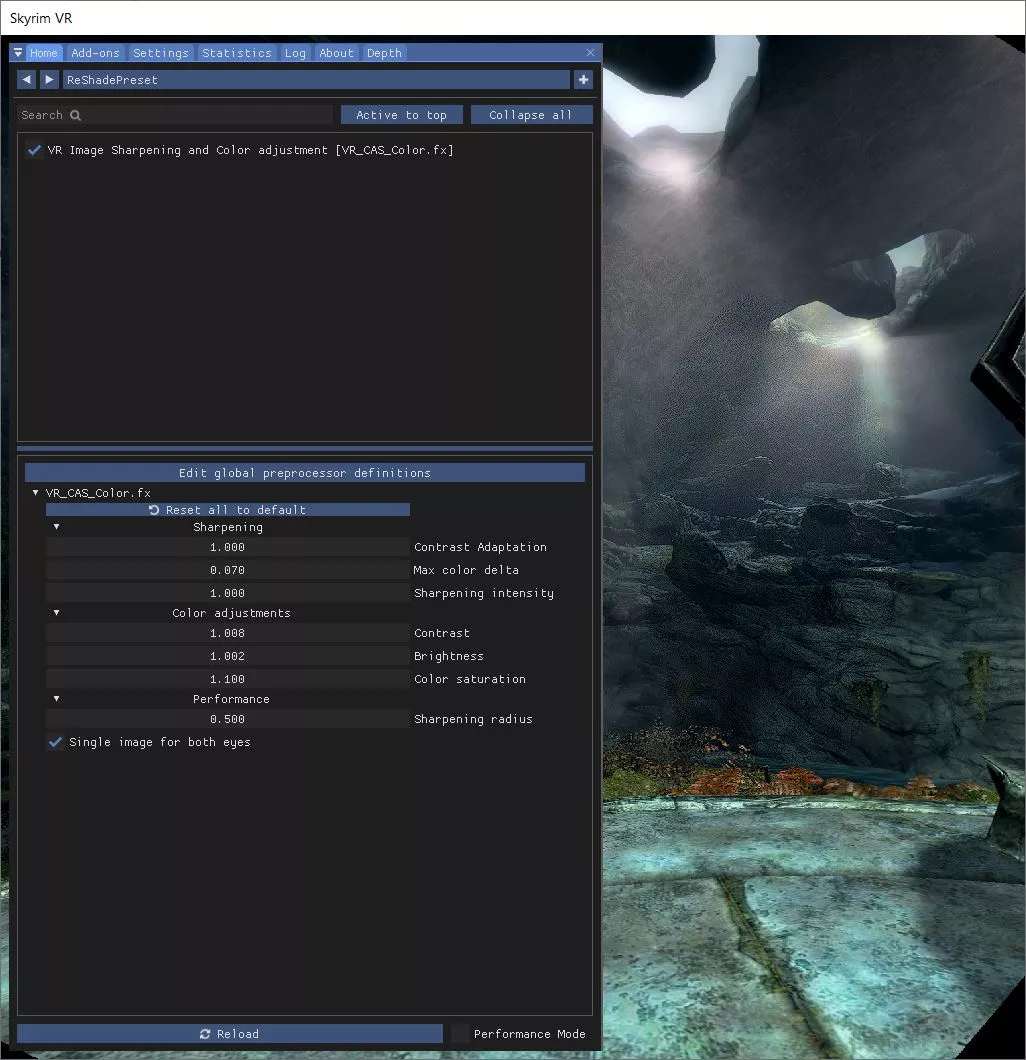Screen dimensions: 1026x1060
Task: Click the splitter bar between panels
Action: tap(305, 448)
